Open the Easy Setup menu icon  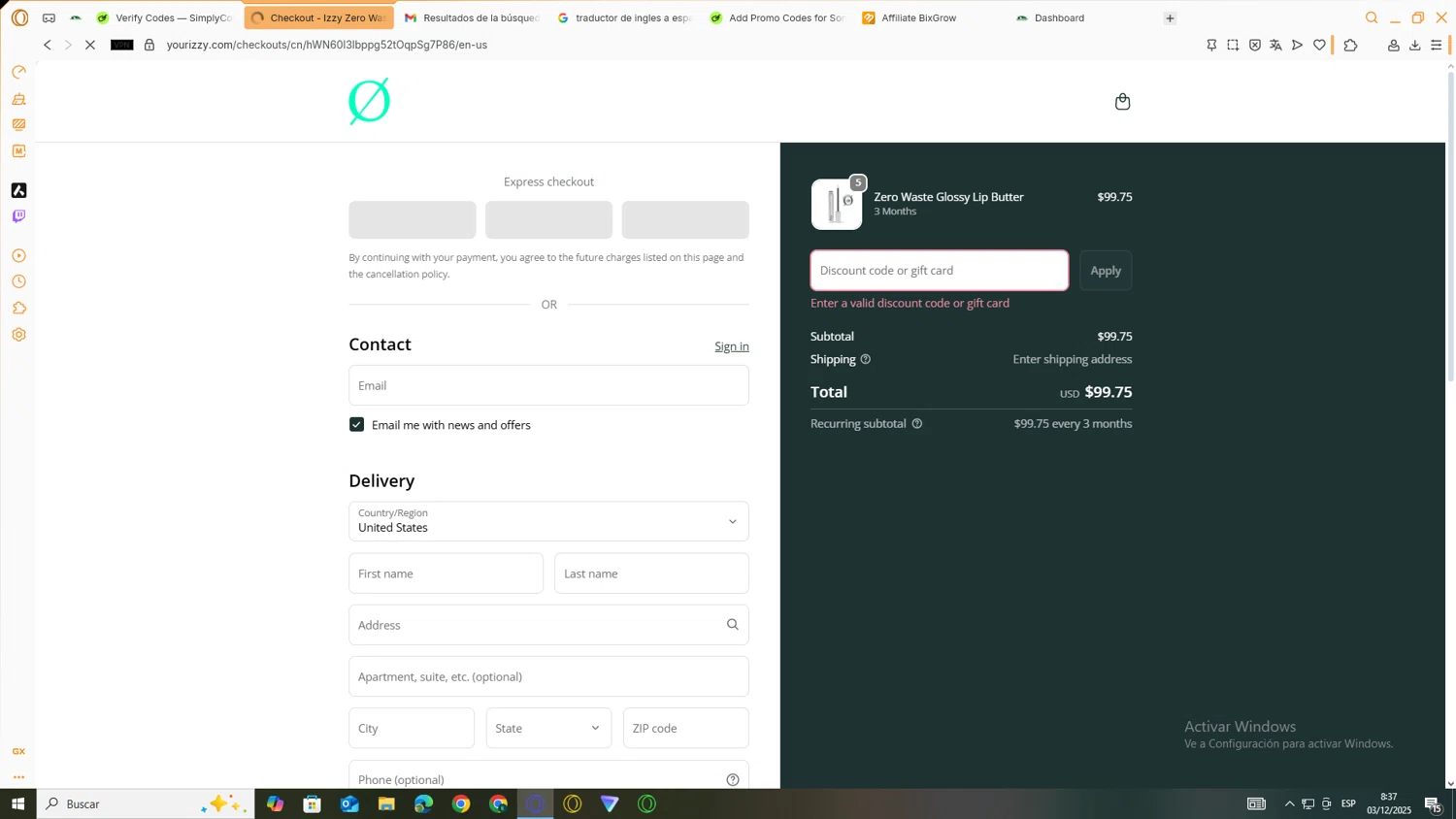[1437, 45]
